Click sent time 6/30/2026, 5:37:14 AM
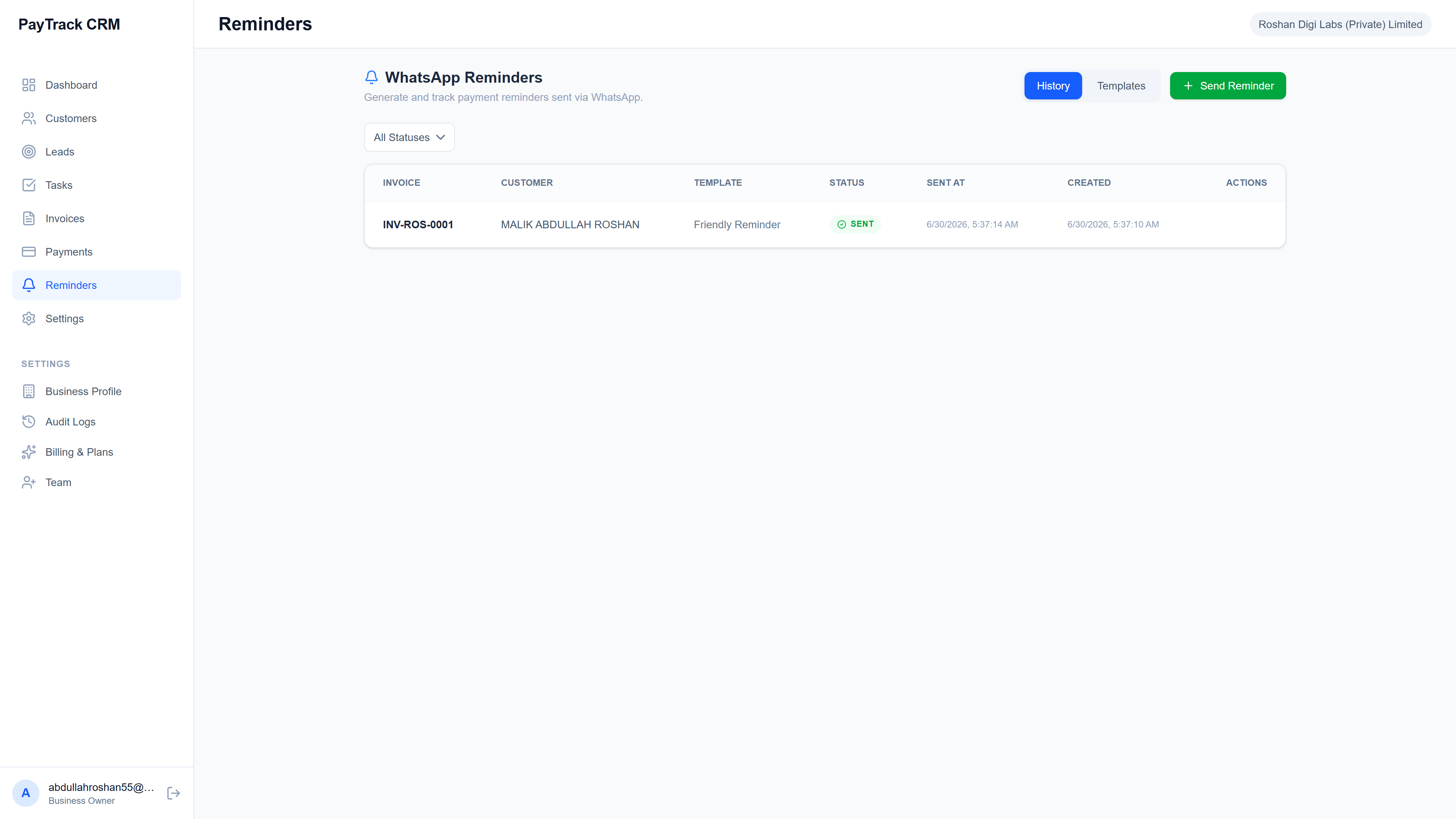 (x=972, y=224)
